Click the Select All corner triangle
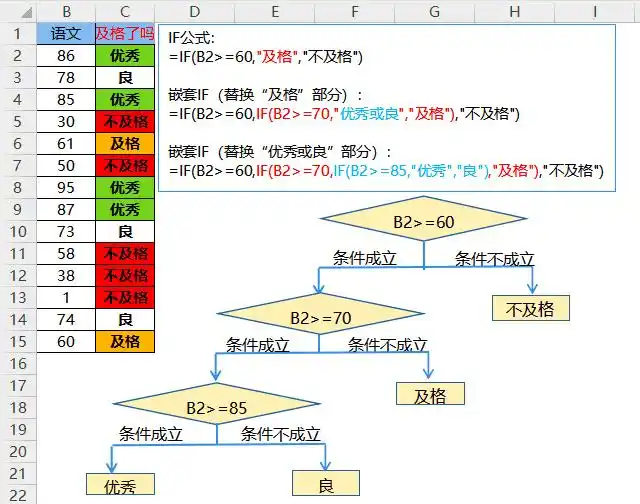The image size is (640, 504). pos(27,13)
